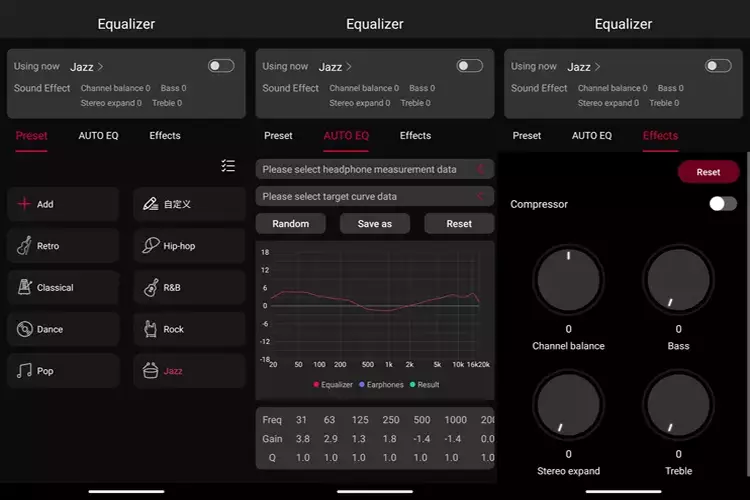Screen dimensions: 750x500
Task: Select gain value 3.8 at 31 Hz
Action: click(x=302, y=438)
